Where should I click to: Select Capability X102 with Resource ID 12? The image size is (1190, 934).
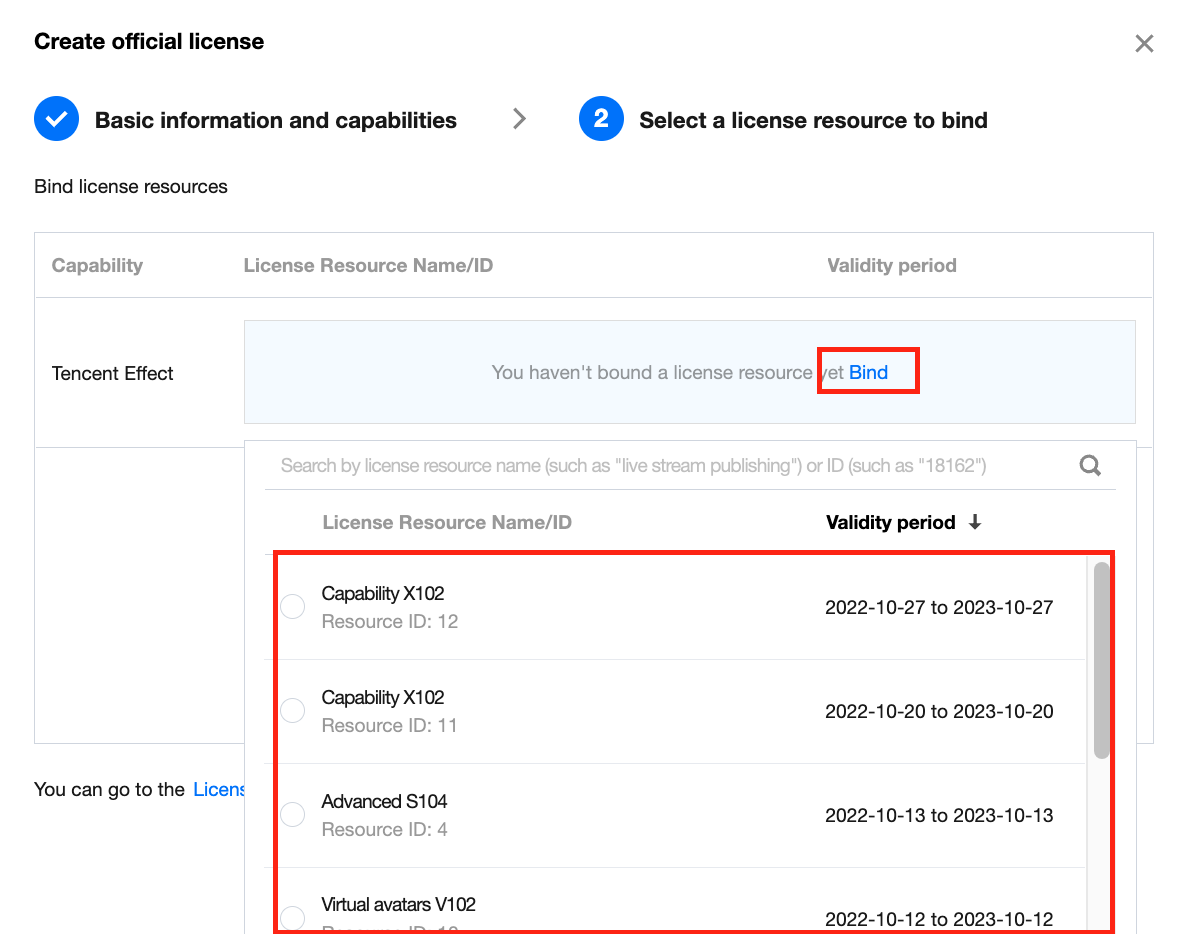pyautogui.click(x=292, y=607)
